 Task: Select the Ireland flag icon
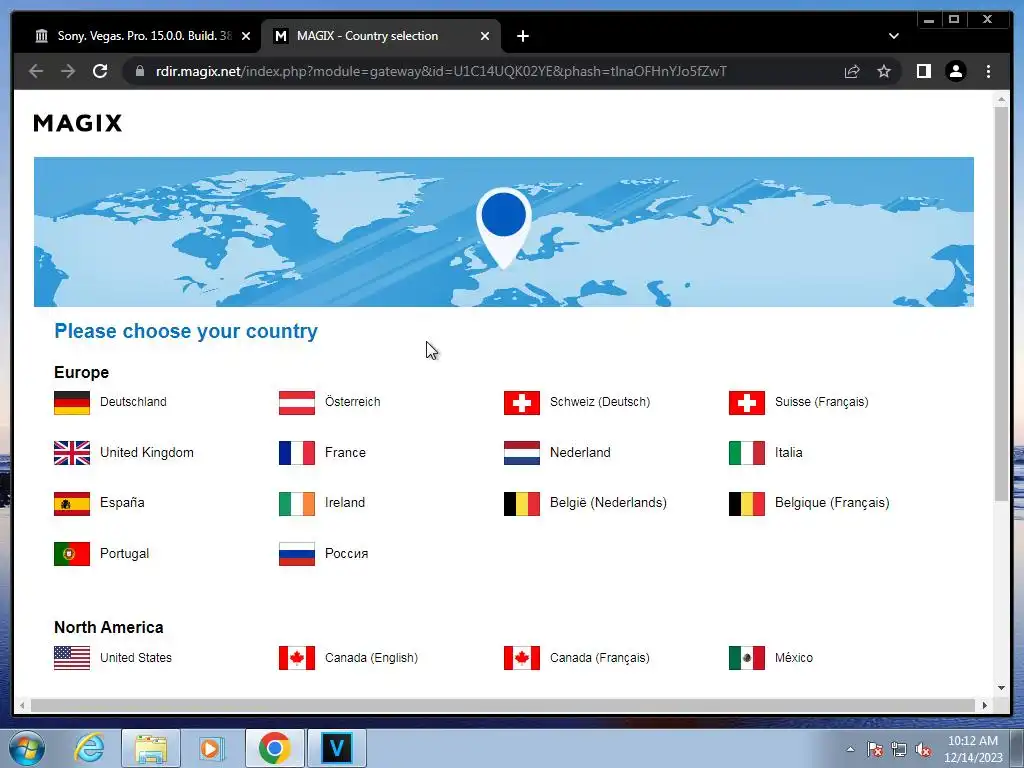tap(296, 504)
